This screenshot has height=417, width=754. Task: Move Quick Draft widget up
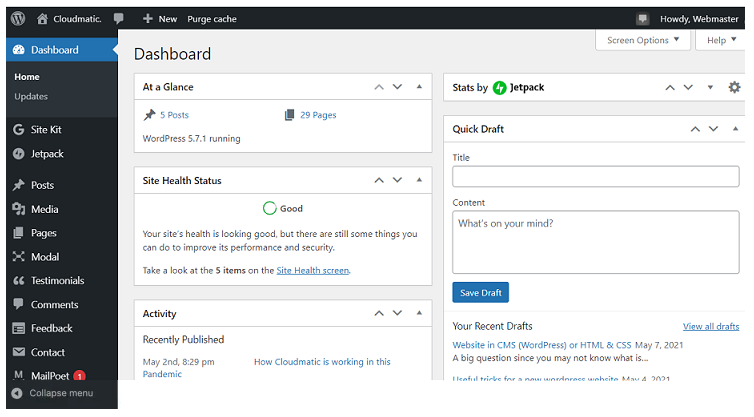tap(695, 129)
